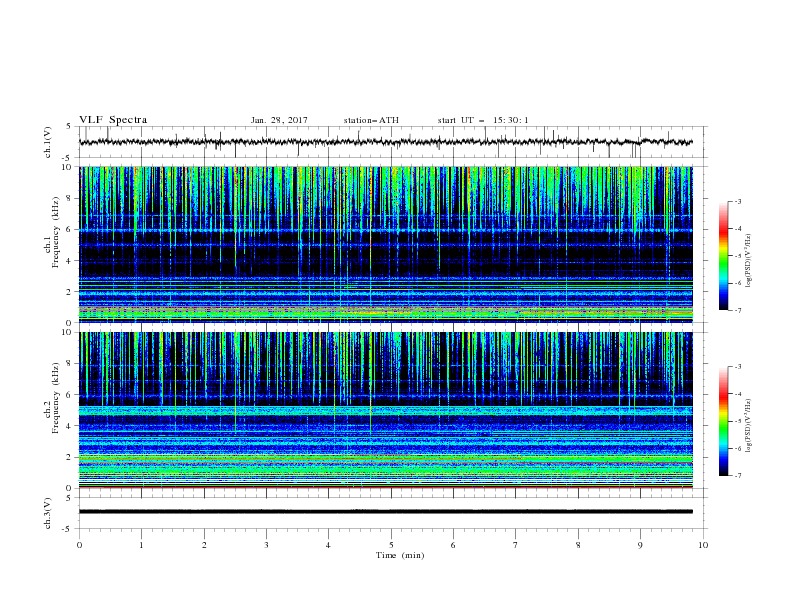Select the date text "Jan. 28, 2017"
The image size is (792, 612).
(x=279, y=120)
